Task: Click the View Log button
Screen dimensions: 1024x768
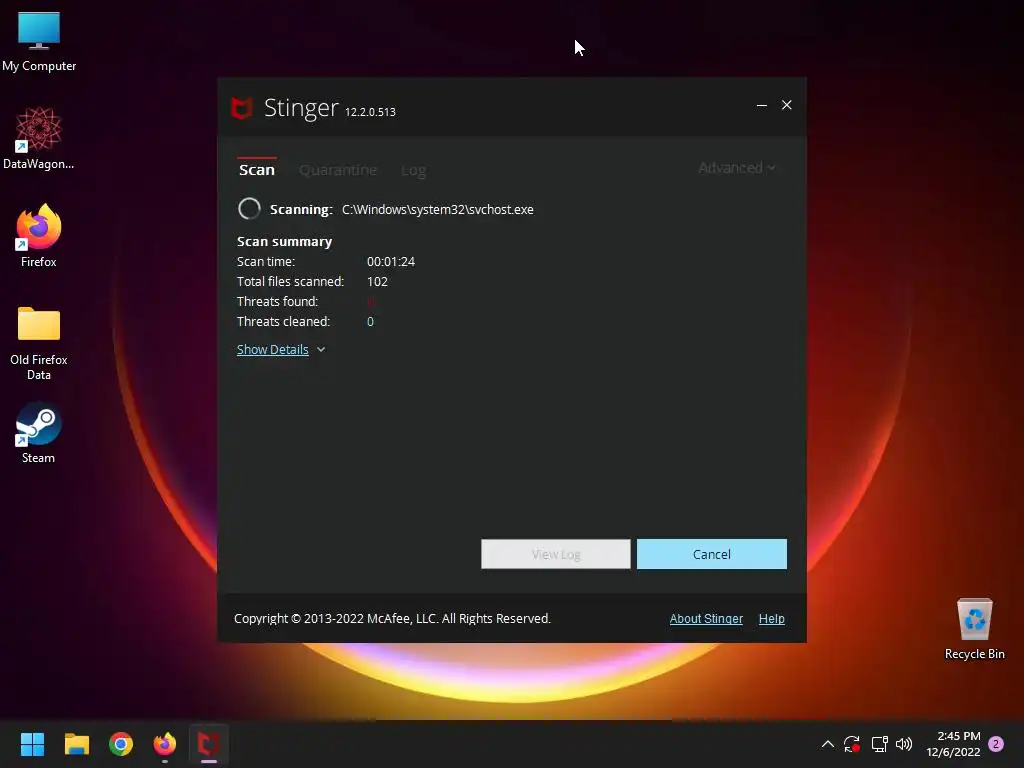Action: point(556,554)
